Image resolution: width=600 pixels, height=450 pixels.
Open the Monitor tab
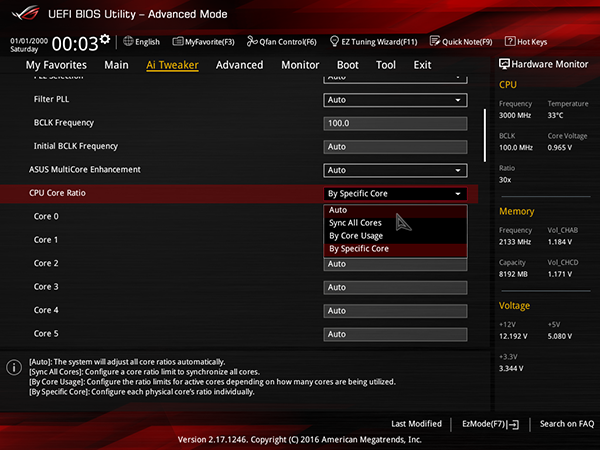pos(300,65)
